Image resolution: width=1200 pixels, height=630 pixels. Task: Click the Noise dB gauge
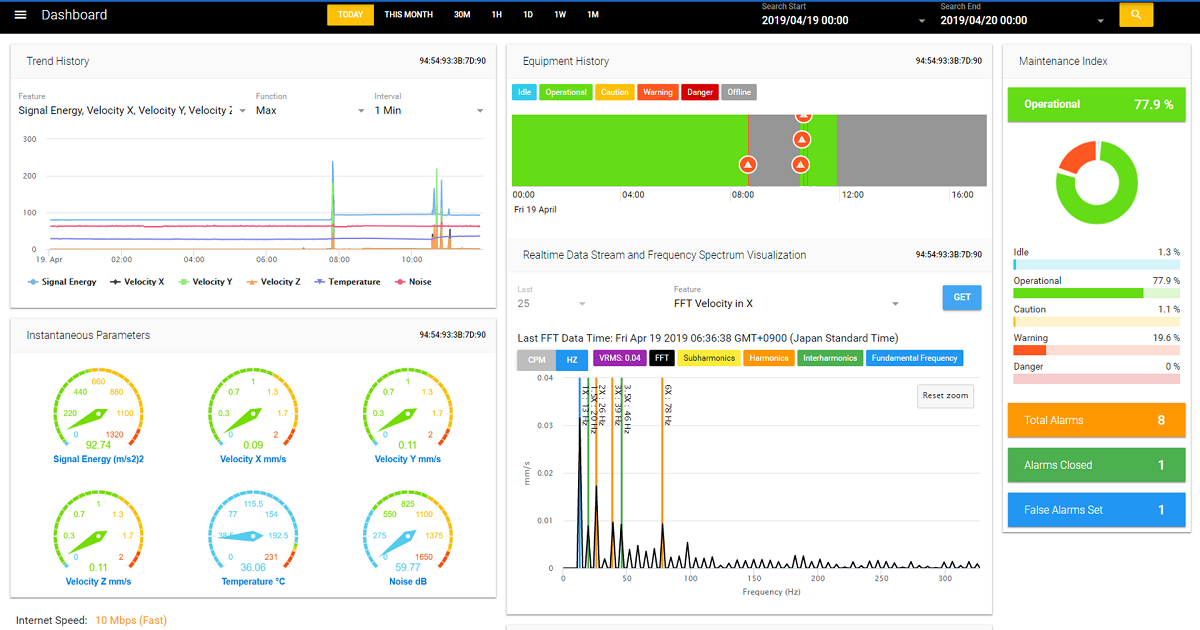click(408, 536)
